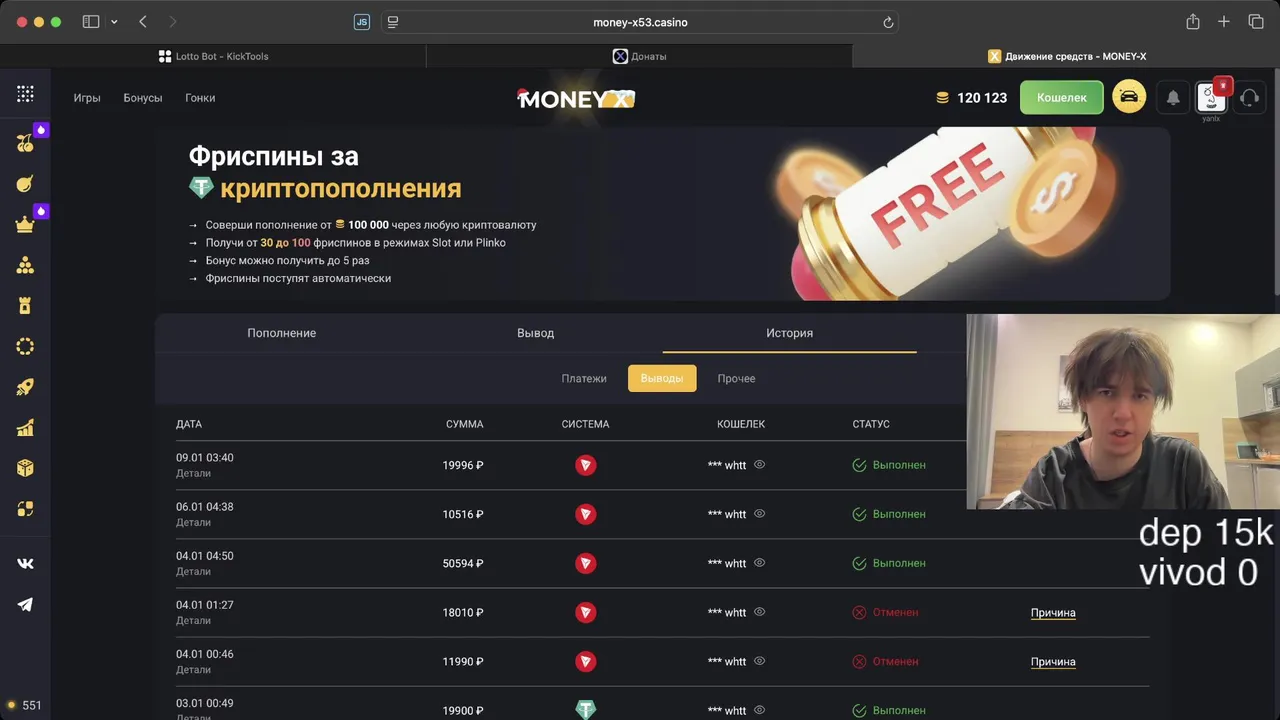Select the Выводы filter
Screen dimensions: 1280x720
click(662, 378)
